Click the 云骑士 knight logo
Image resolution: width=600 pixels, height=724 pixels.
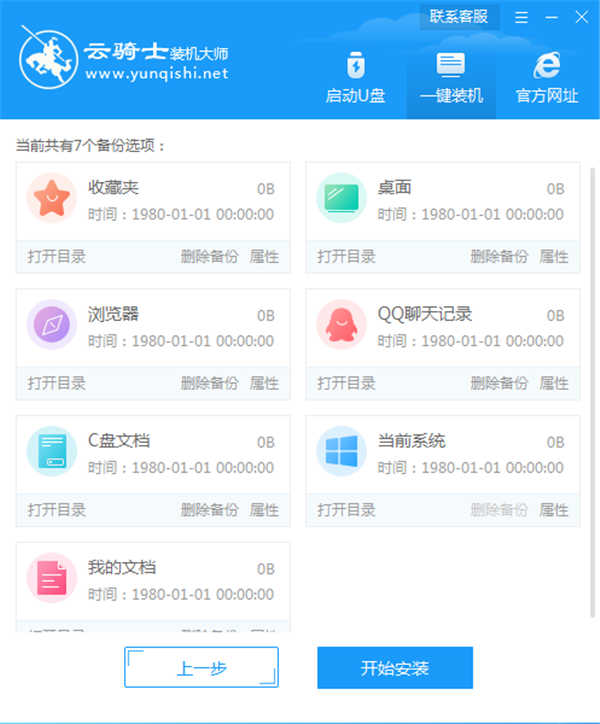pos(48,60)
